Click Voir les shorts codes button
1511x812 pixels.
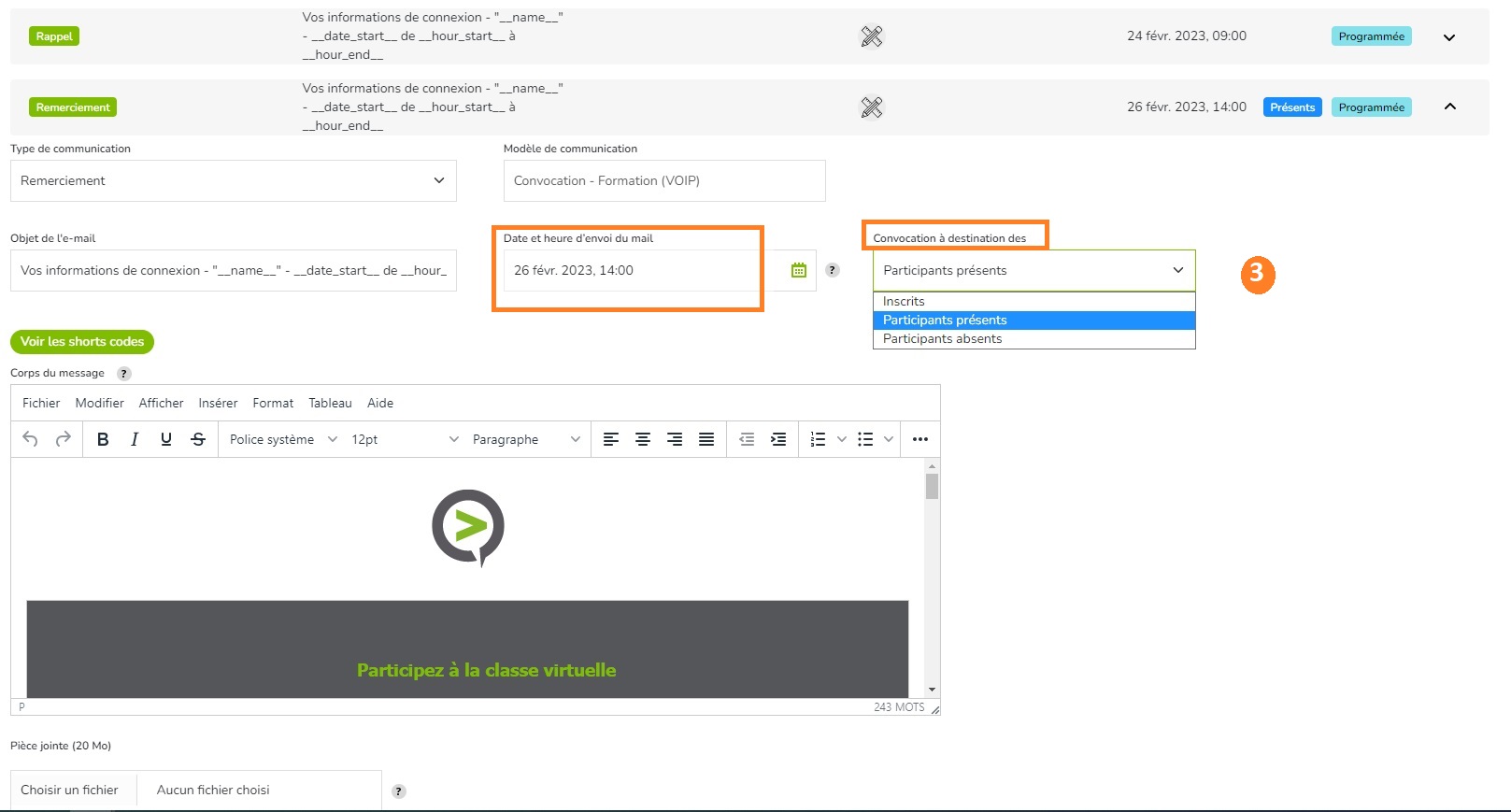[x=82, y=341]
